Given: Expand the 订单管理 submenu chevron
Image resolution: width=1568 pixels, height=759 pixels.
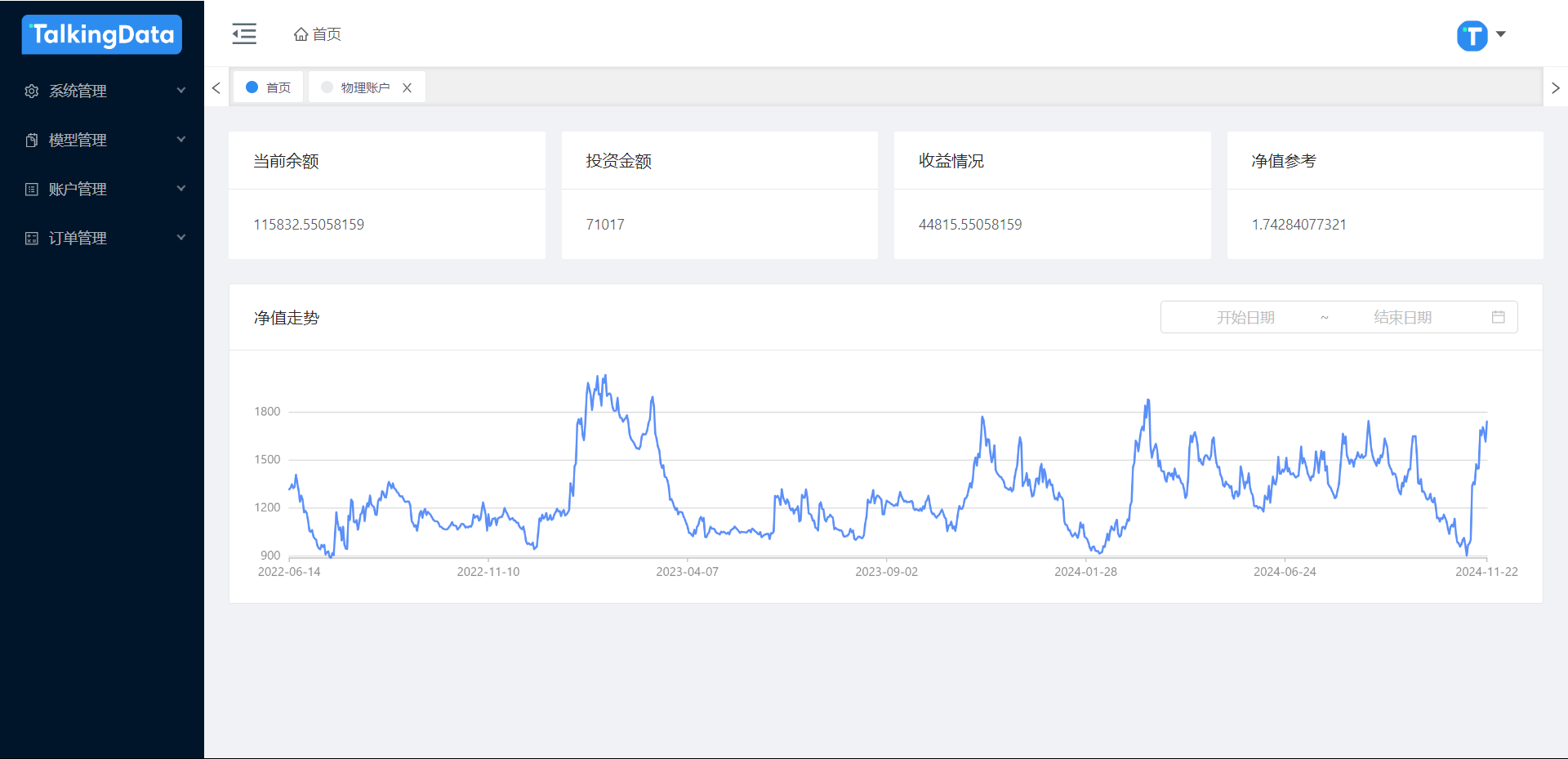Looking at the screenshot, I should tap(181, 238).
